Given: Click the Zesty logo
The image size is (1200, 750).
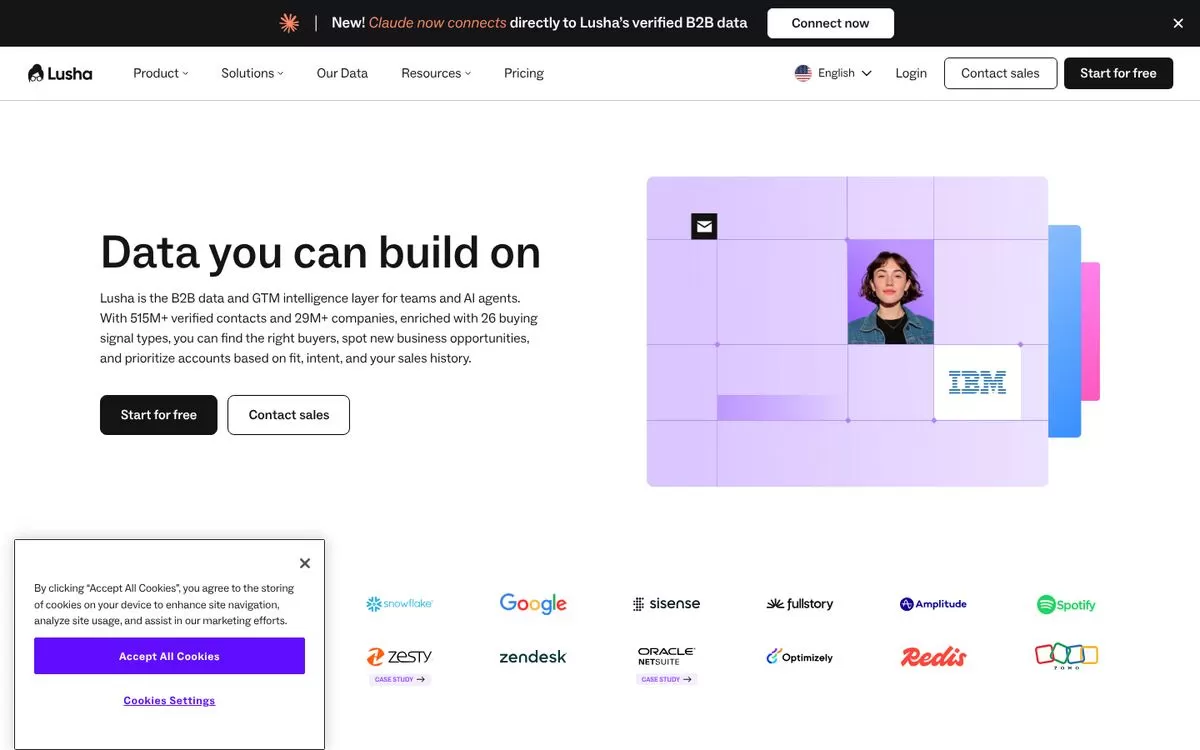Looking at the screenshot, I should click(399, 657).
